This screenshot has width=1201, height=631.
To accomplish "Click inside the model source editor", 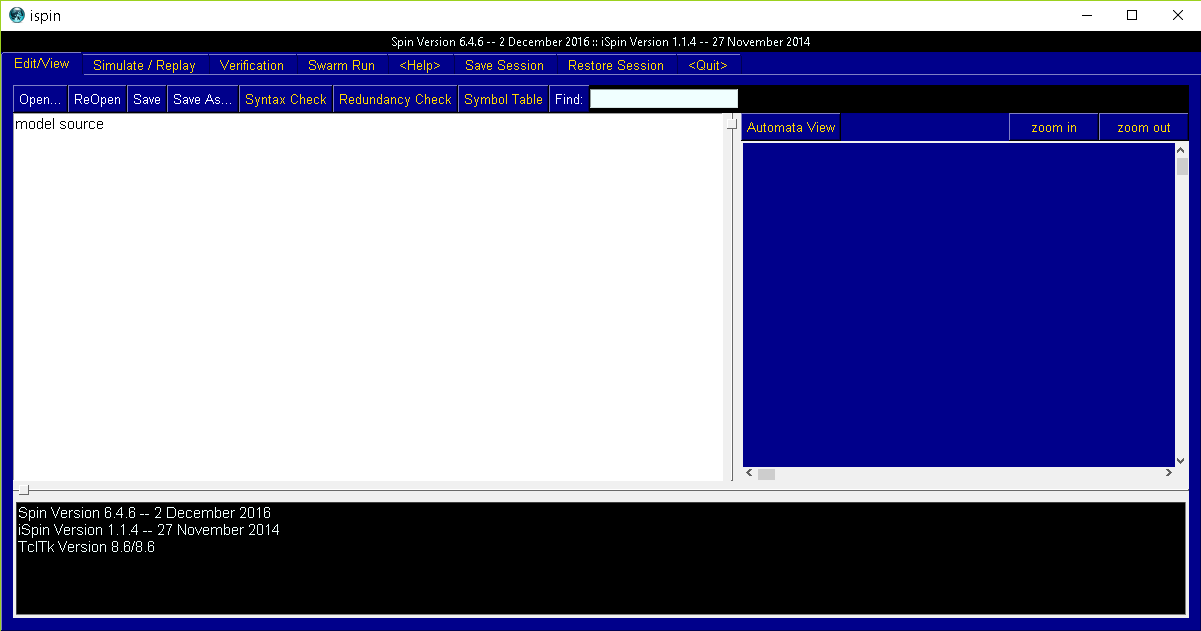I will (368, 298).
